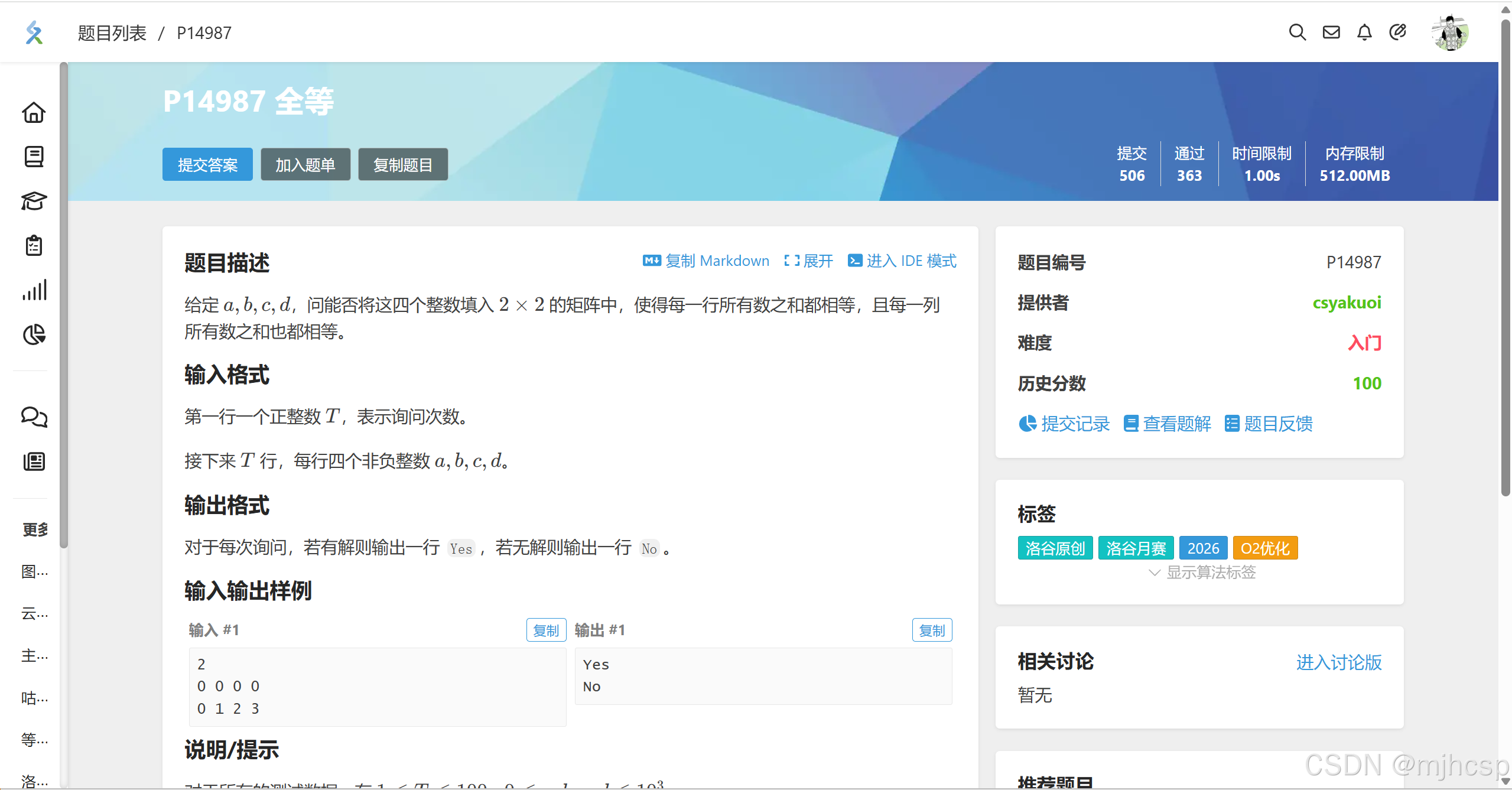The width and height of the screenshot is (1512, 790).
Task: Open the home icon in sidebar
Action: (34, 112)
